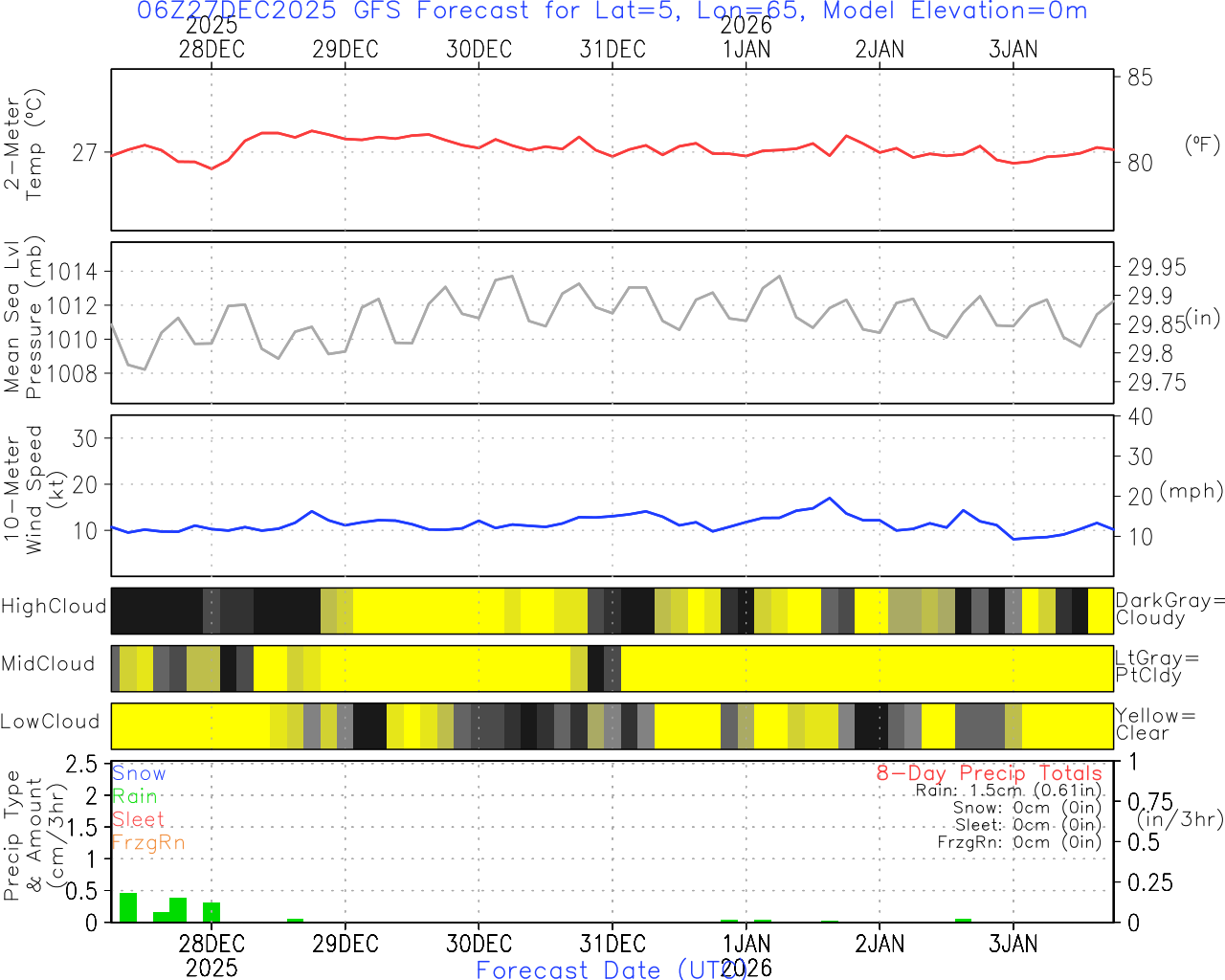Click the tallest green rain bar

point(128,907)
